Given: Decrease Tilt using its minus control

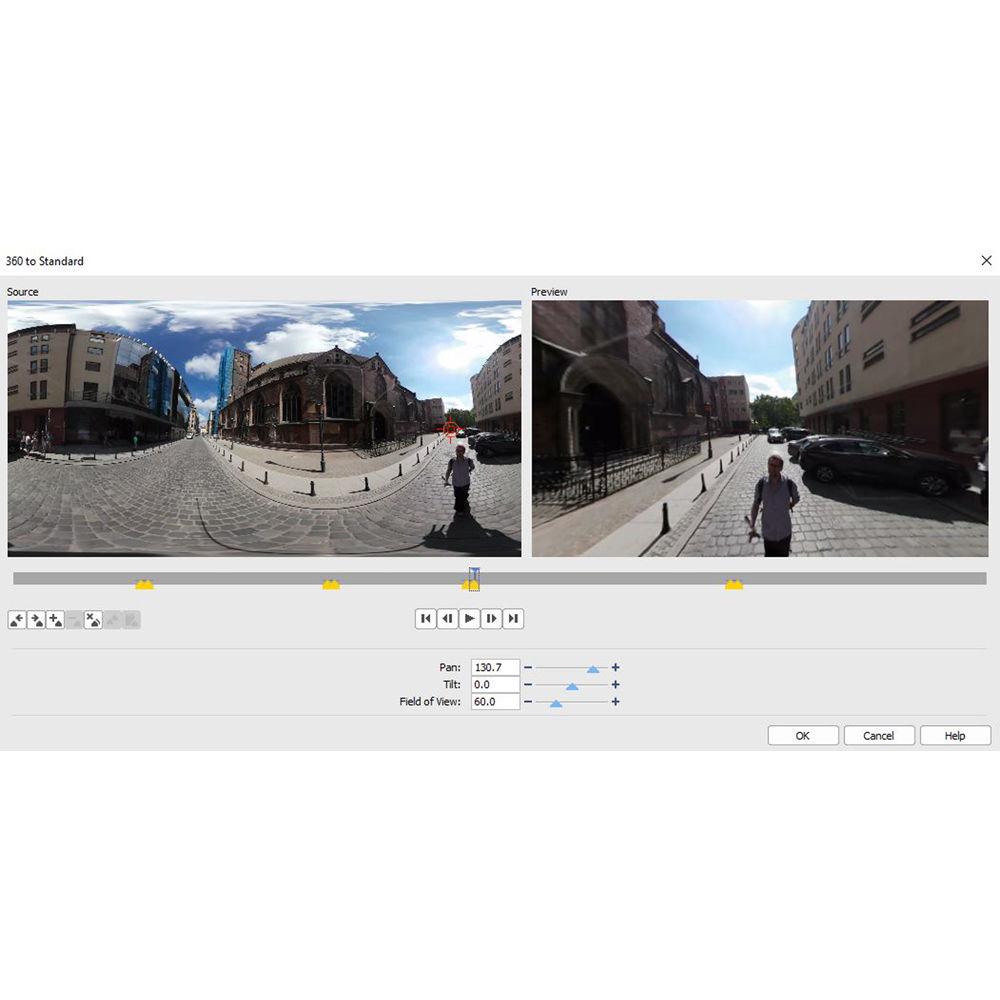Looking at the screenshot, I should point(528,684).
